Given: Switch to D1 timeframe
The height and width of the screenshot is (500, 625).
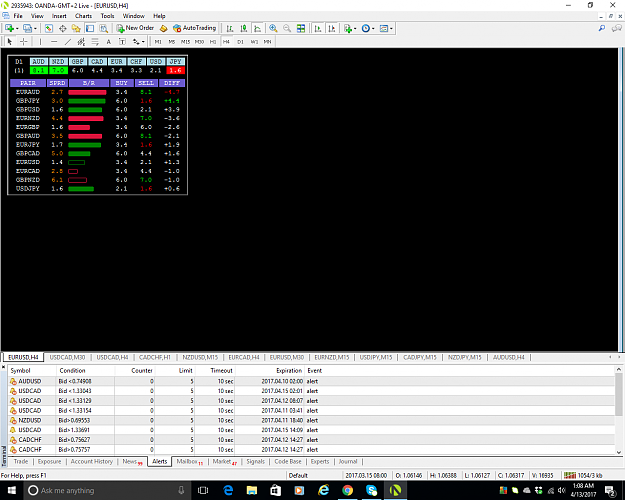Looking at the screenshot, I should [x=240, y=41].
